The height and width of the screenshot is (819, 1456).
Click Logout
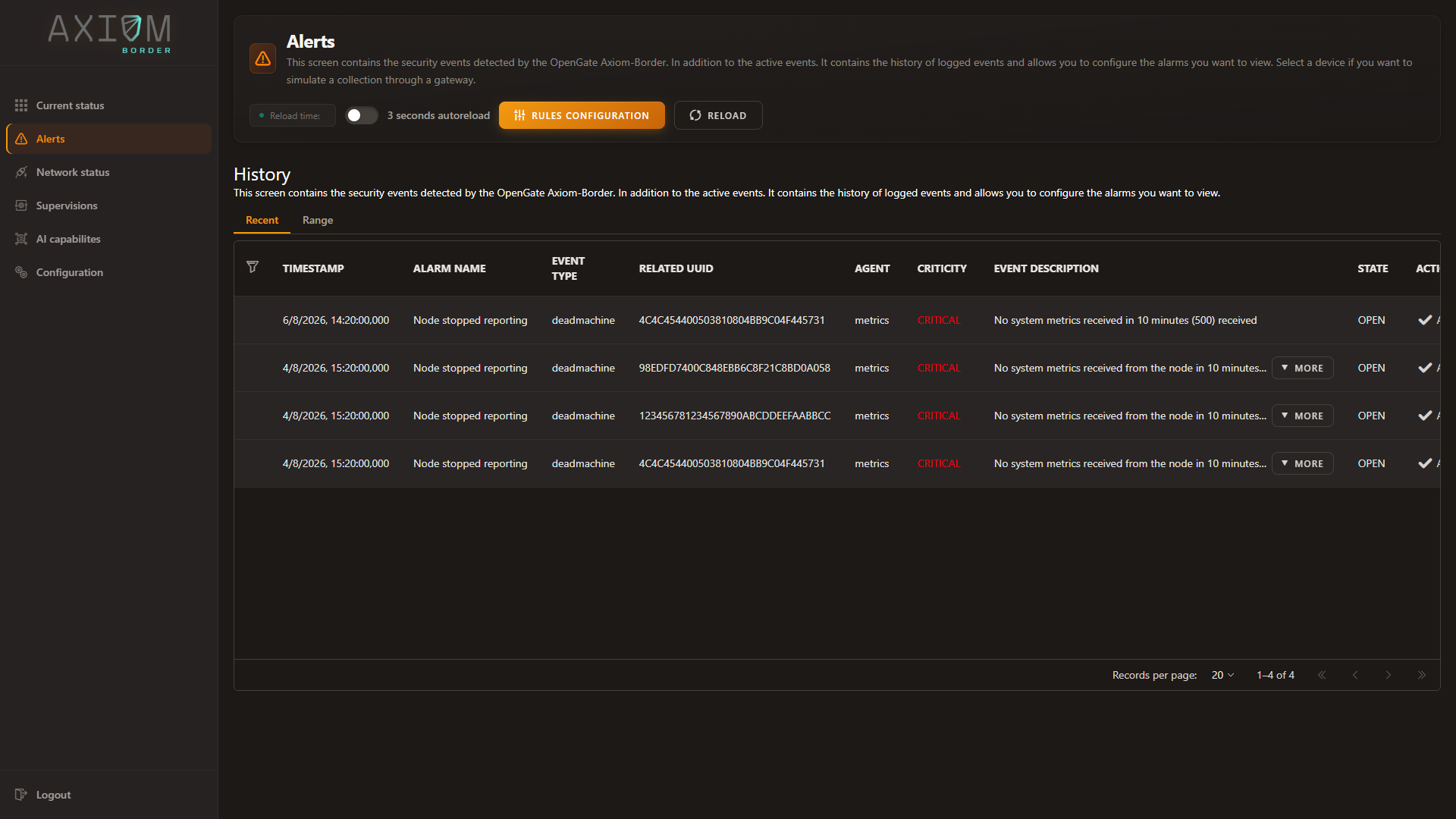click(108, 794)
